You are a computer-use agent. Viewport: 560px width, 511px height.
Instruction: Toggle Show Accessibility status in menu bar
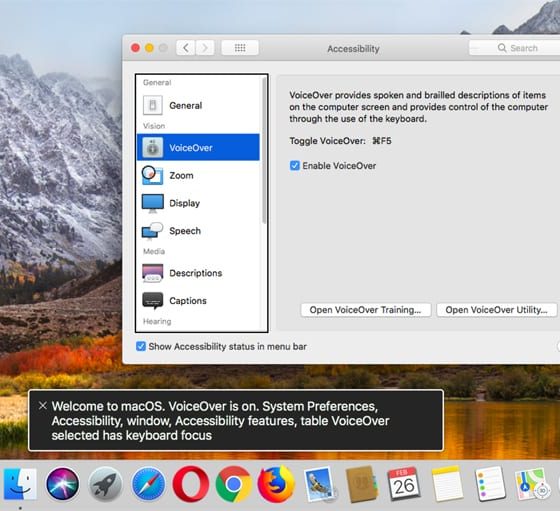pyautogui.click(x=141, y=346)
